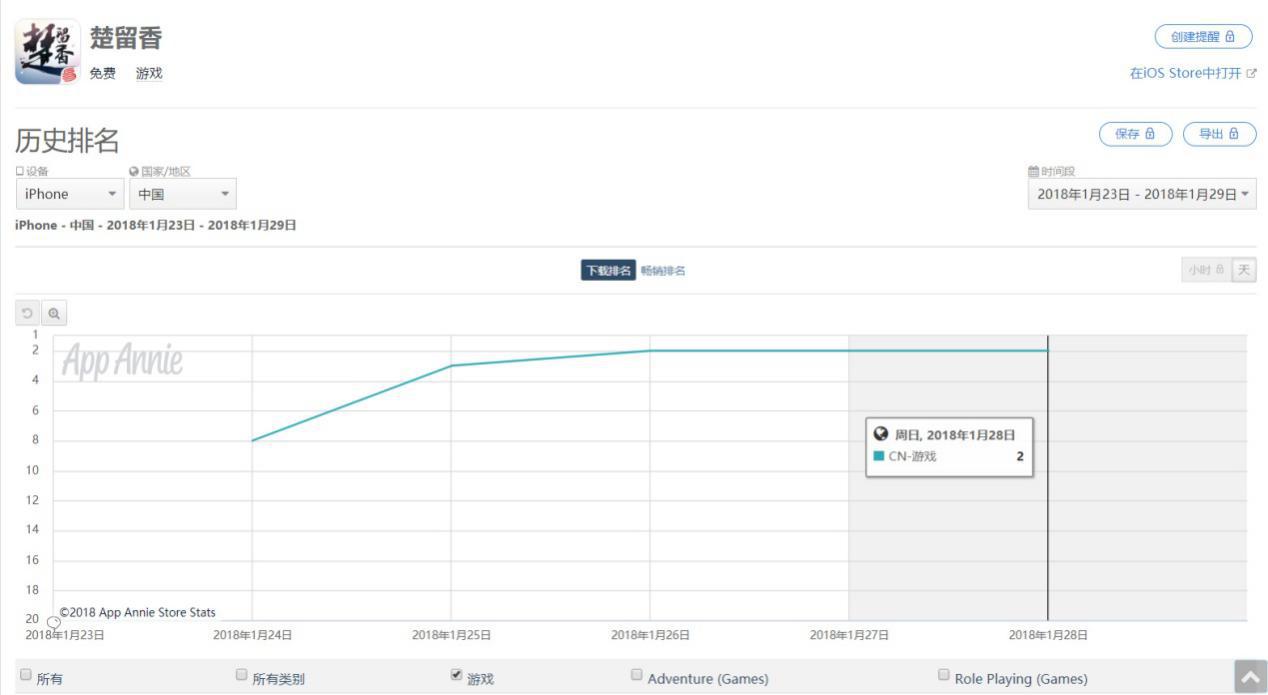Check the 所有 checkbox
Image resolution: width=1268 pixels, height=695 pixels.
[x=27, y=674]
